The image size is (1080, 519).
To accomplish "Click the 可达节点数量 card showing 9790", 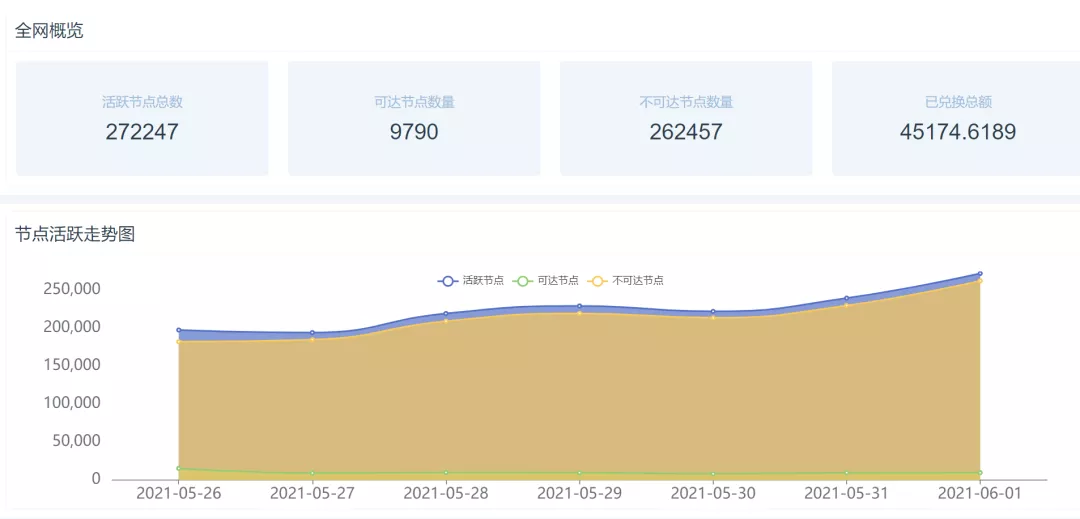I will coord(414,118).
